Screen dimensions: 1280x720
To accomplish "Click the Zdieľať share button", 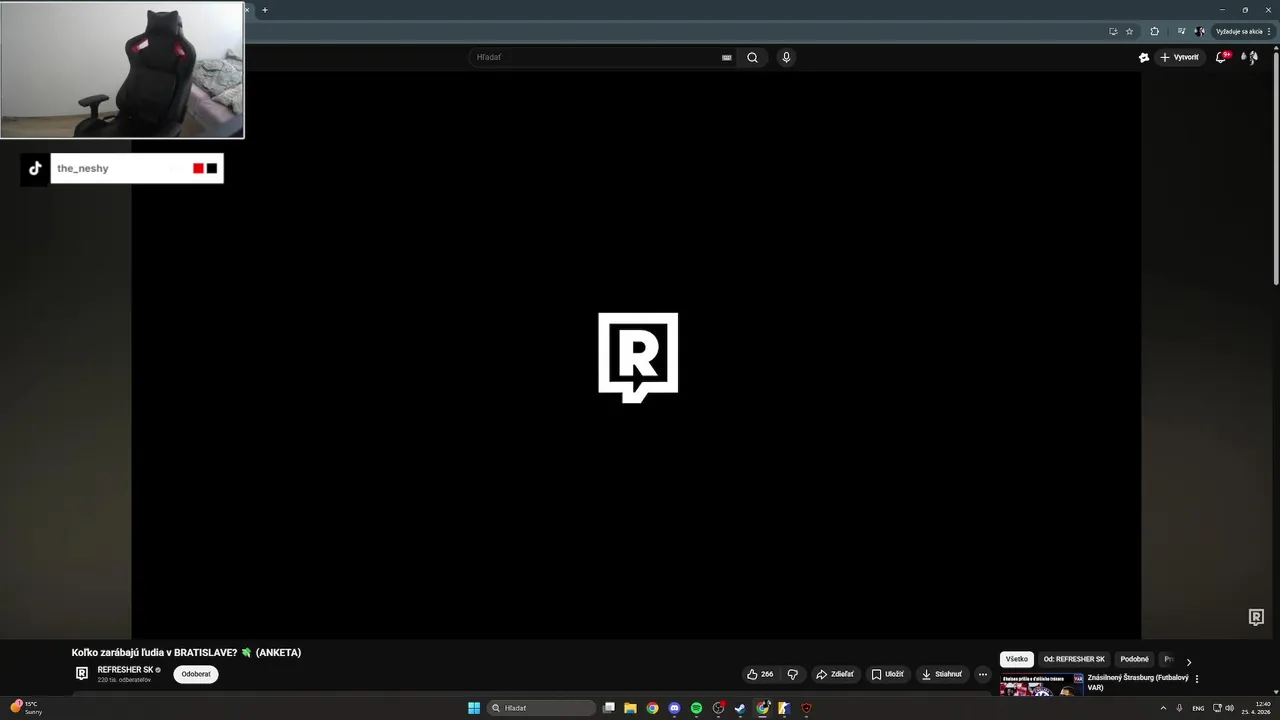I will click(835, 674).
